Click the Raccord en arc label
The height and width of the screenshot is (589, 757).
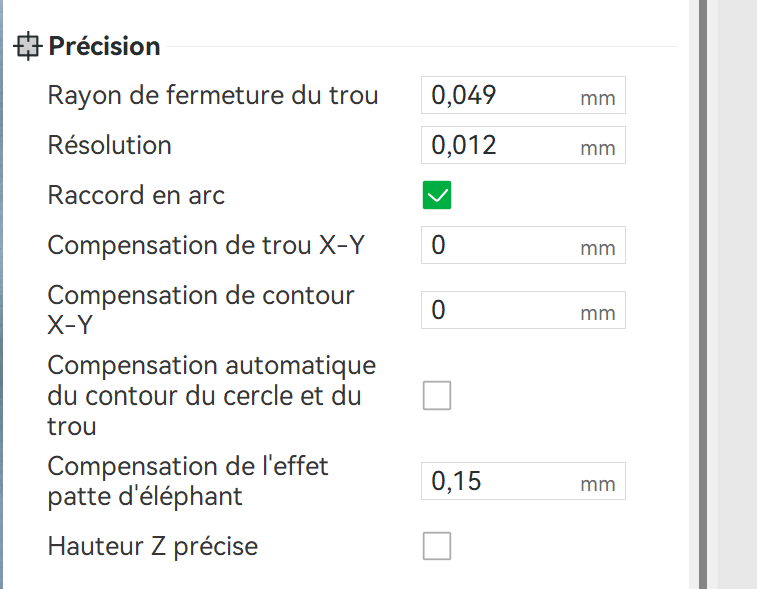tap(136, 195)
